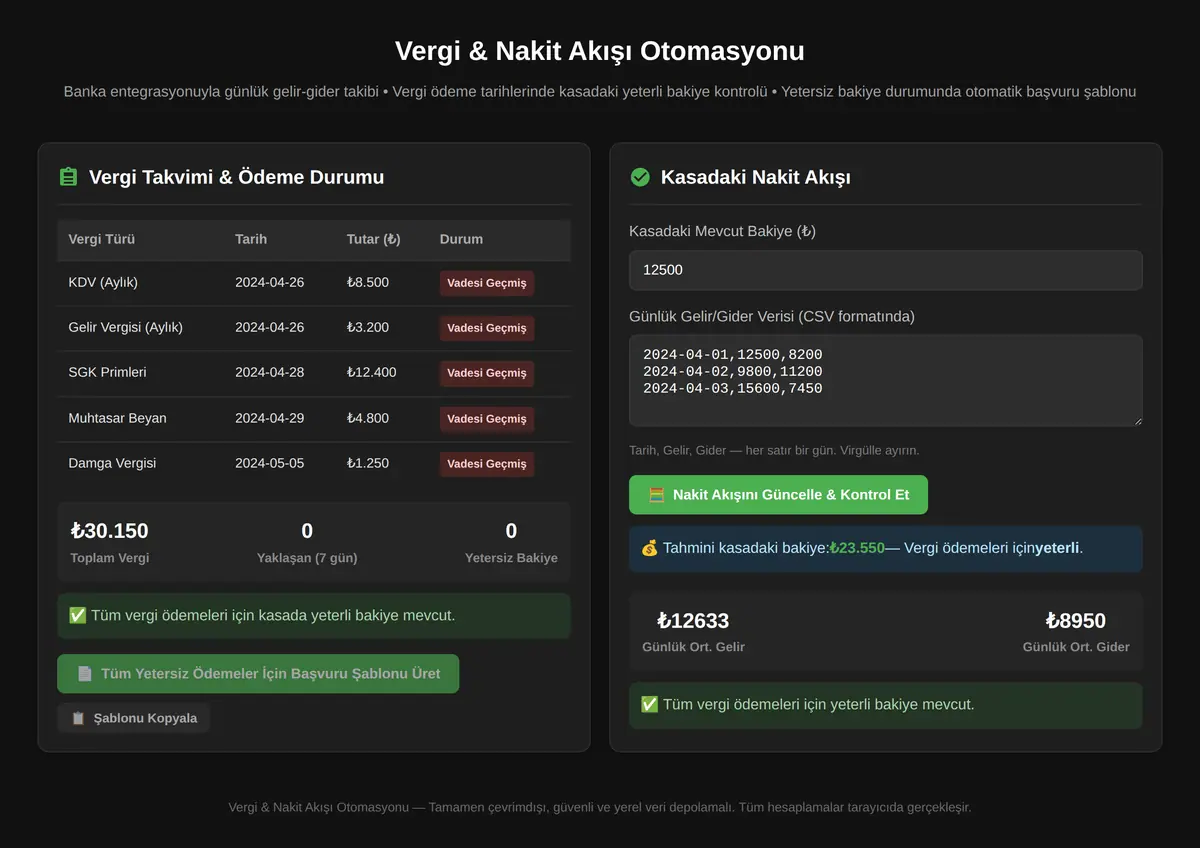Click the Günlük Gelir/Gider Verisi label
1200x848 pixels.
[772, 316]
